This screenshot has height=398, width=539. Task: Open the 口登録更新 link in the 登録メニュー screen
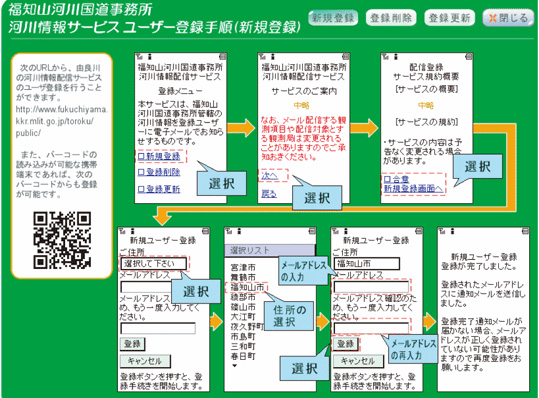pyautogui.click(x=159, y=189)
